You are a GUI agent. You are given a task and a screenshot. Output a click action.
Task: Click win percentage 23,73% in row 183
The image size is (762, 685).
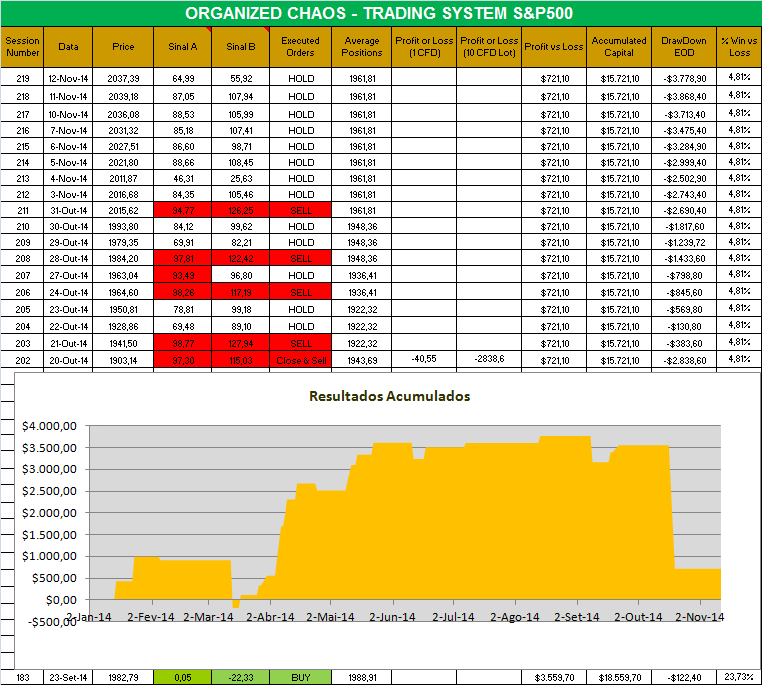point(739,676)
